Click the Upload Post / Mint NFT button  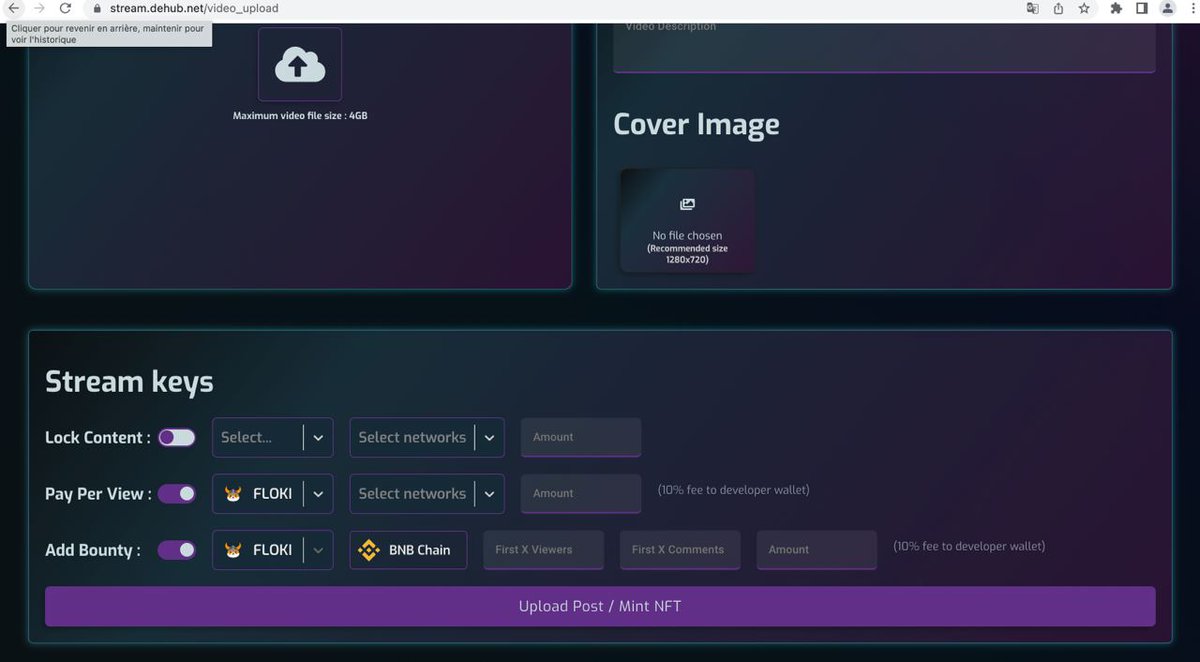click(599, 606)
